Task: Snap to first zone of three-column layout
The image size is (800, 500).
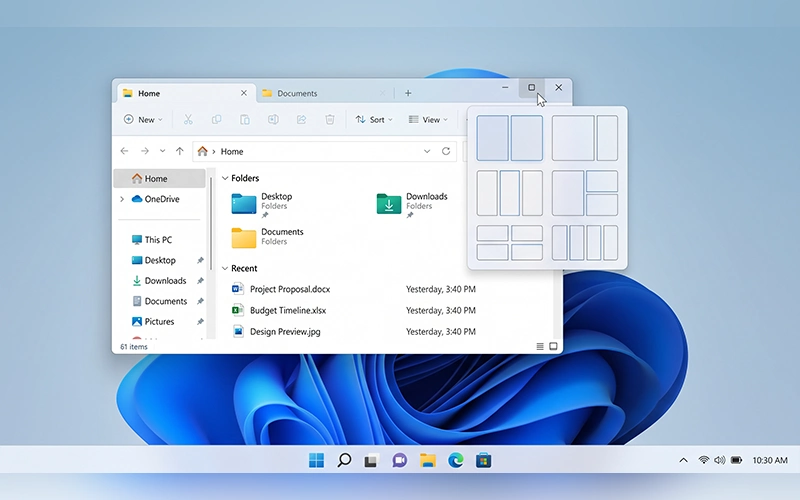Action: [x=487, y=193]
